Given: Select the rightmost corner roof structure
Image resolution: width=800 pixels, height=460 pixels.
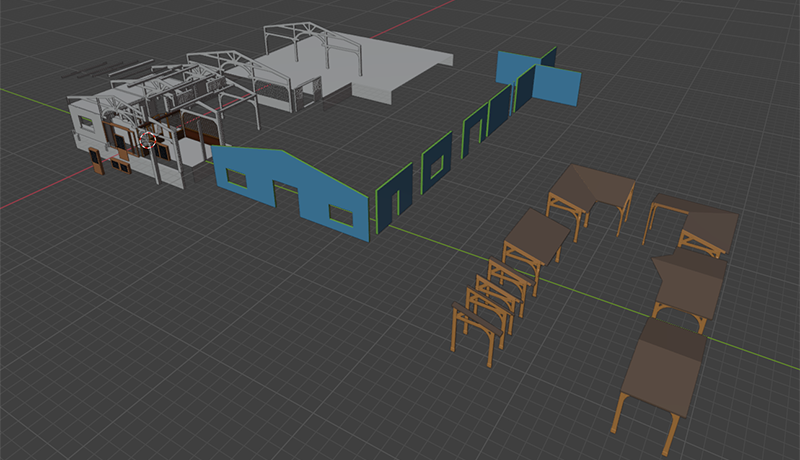Looking at the screenshot, I should pyautogui.click(x=700, y=222).
